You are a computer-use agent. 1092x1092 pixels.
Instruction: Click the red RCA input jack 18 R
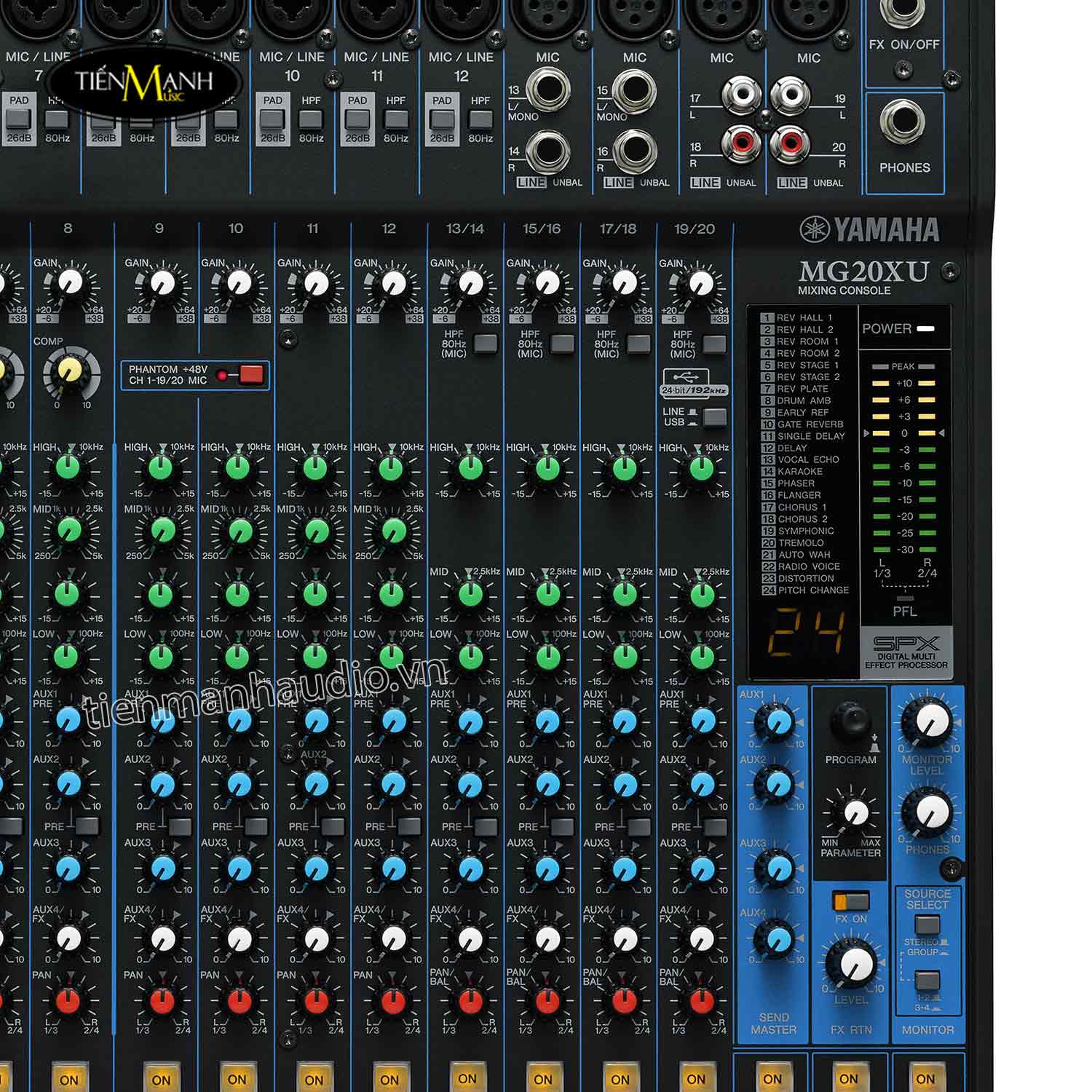(741, 143)
